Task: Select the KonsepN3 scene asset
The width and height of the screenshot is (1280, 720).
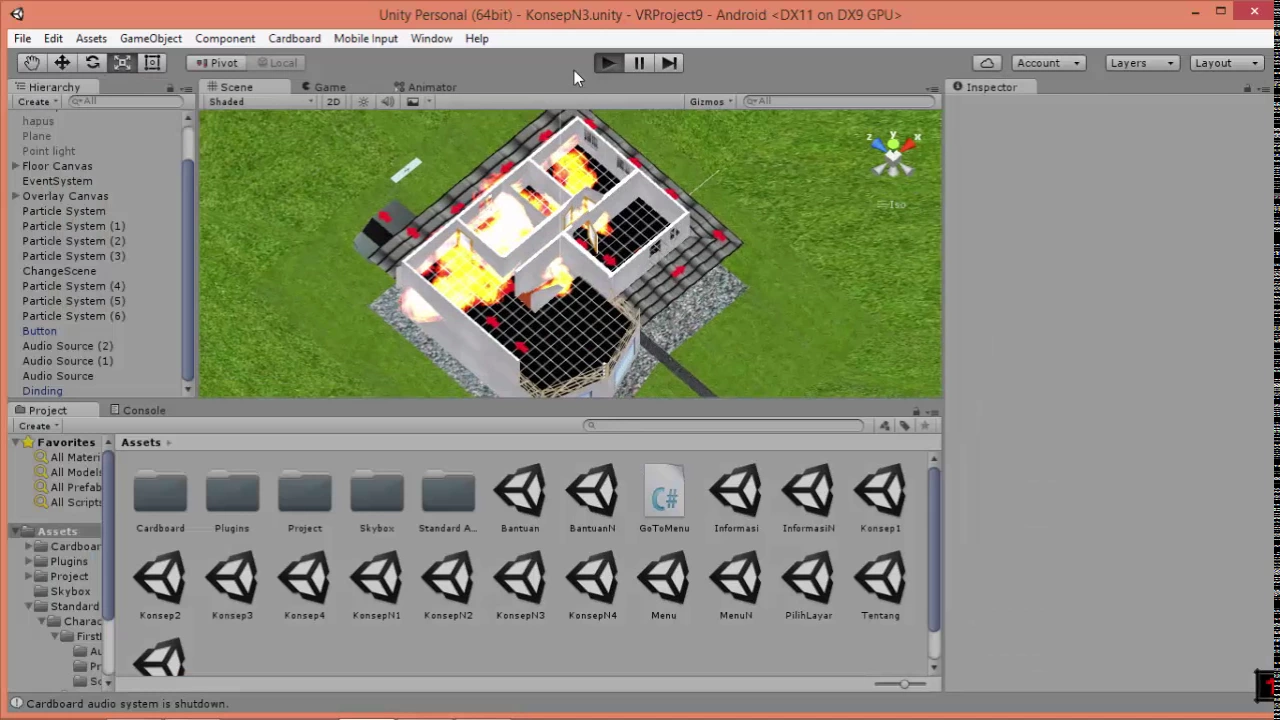Action: [x=520, y=585]
